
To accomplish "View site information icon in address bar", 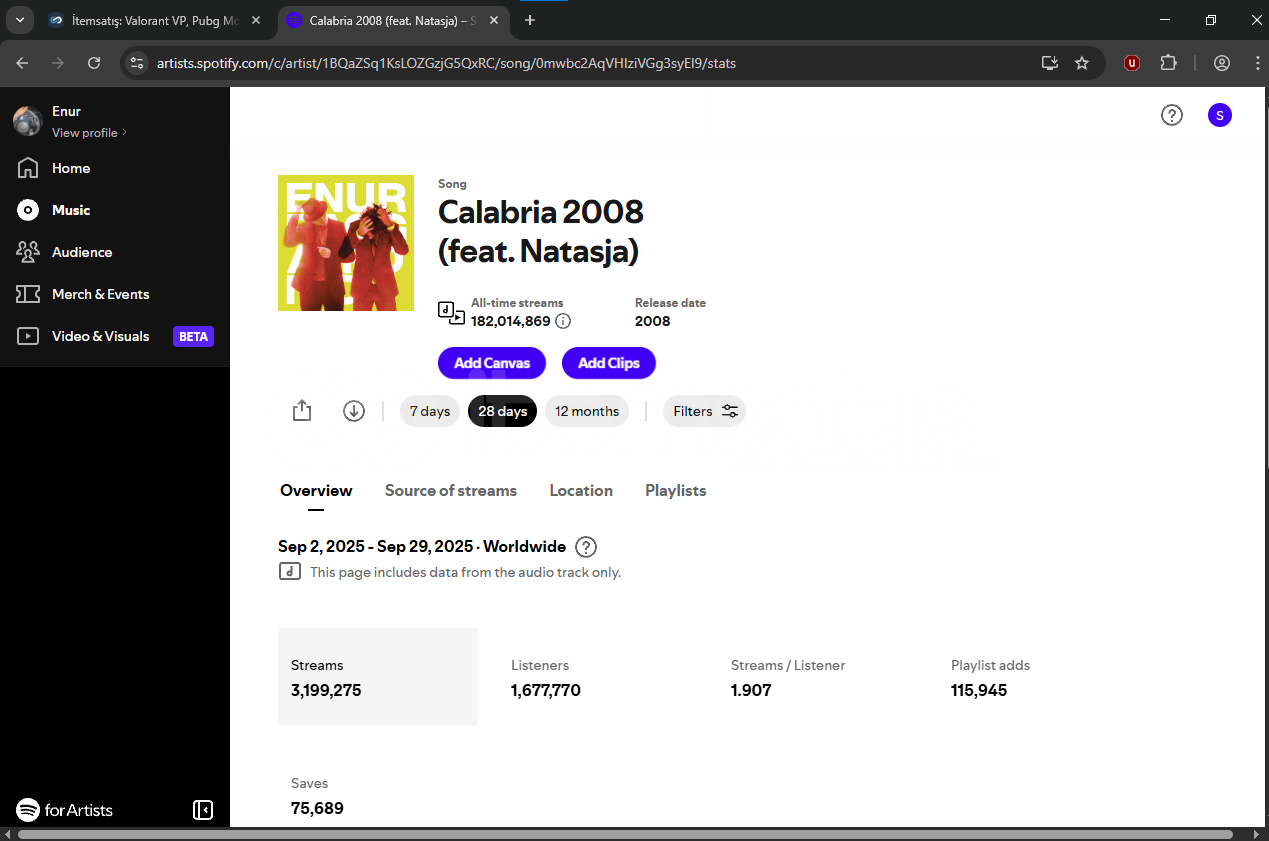I will (x=137, y=63).
